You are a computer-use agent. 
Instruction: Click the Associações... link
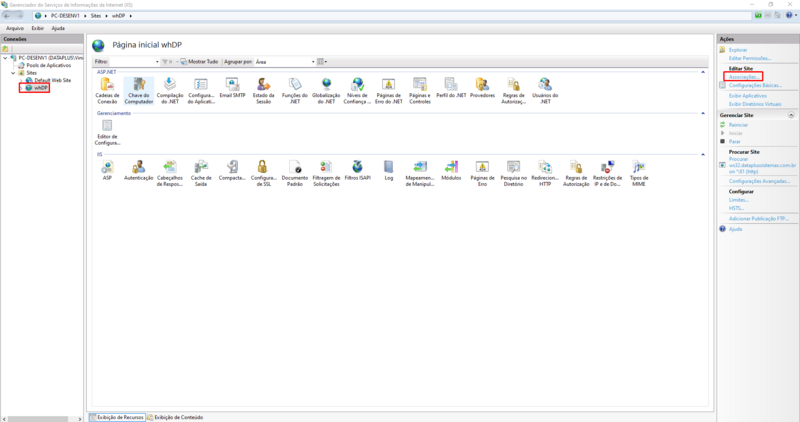pos(743,77)
